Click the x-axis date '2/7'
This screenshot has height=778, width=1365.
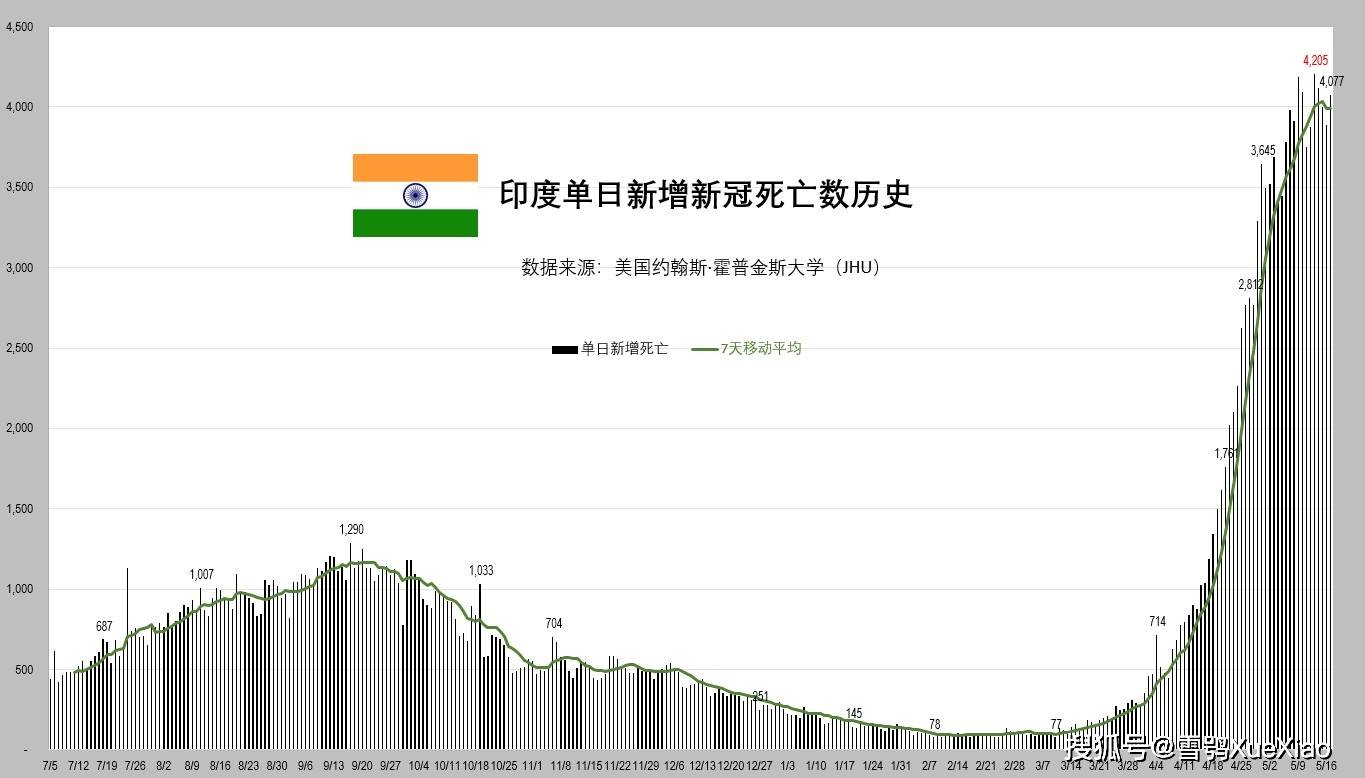[930, 766]
